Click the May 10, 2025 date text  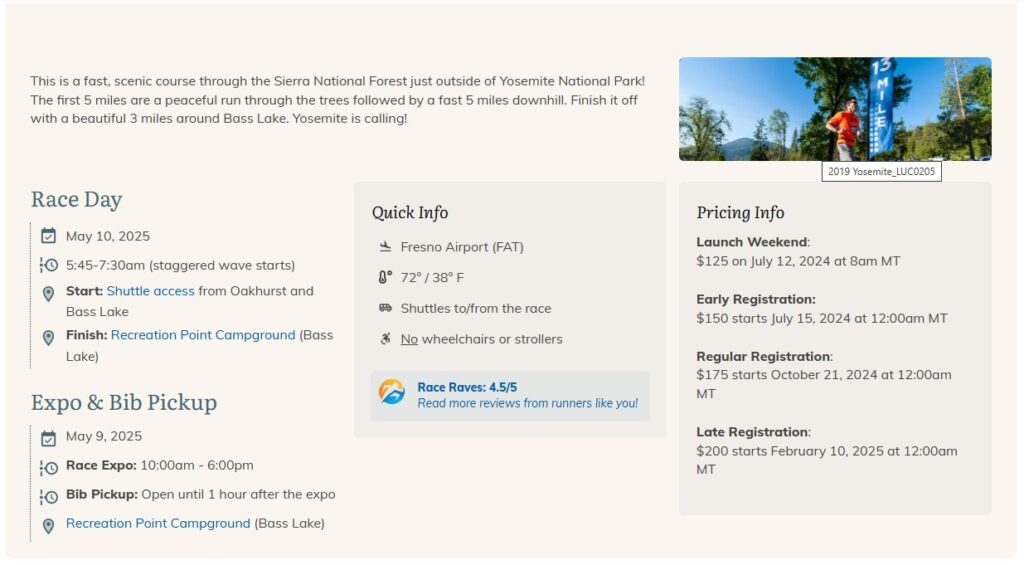pyautogui.click(x=108, y=236)
